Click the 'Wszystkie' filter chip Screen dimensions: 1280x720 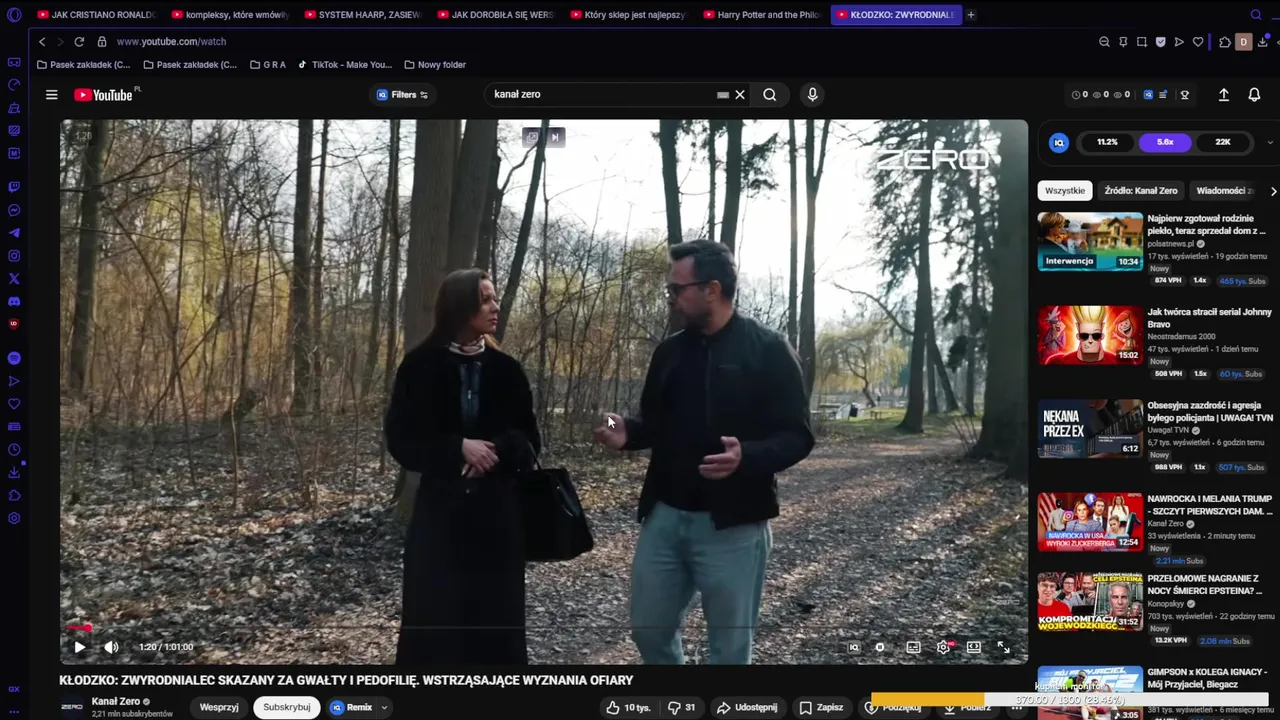point(1065,190)
